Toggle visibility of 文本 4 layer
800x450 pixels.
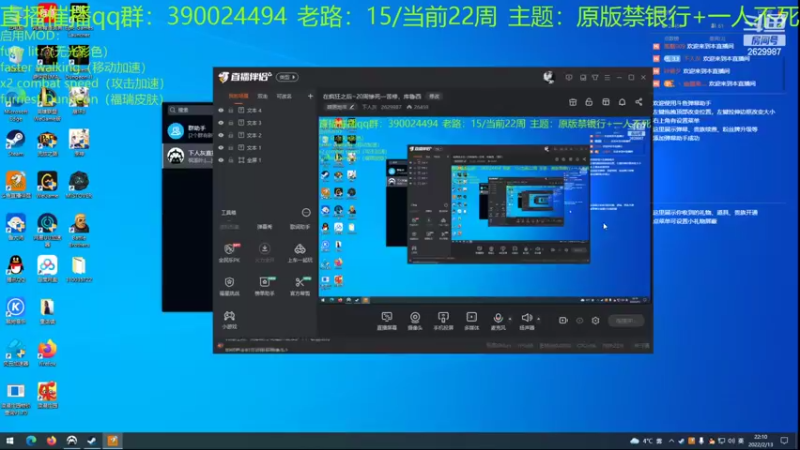pyautogui.click(x=221, y=110)
